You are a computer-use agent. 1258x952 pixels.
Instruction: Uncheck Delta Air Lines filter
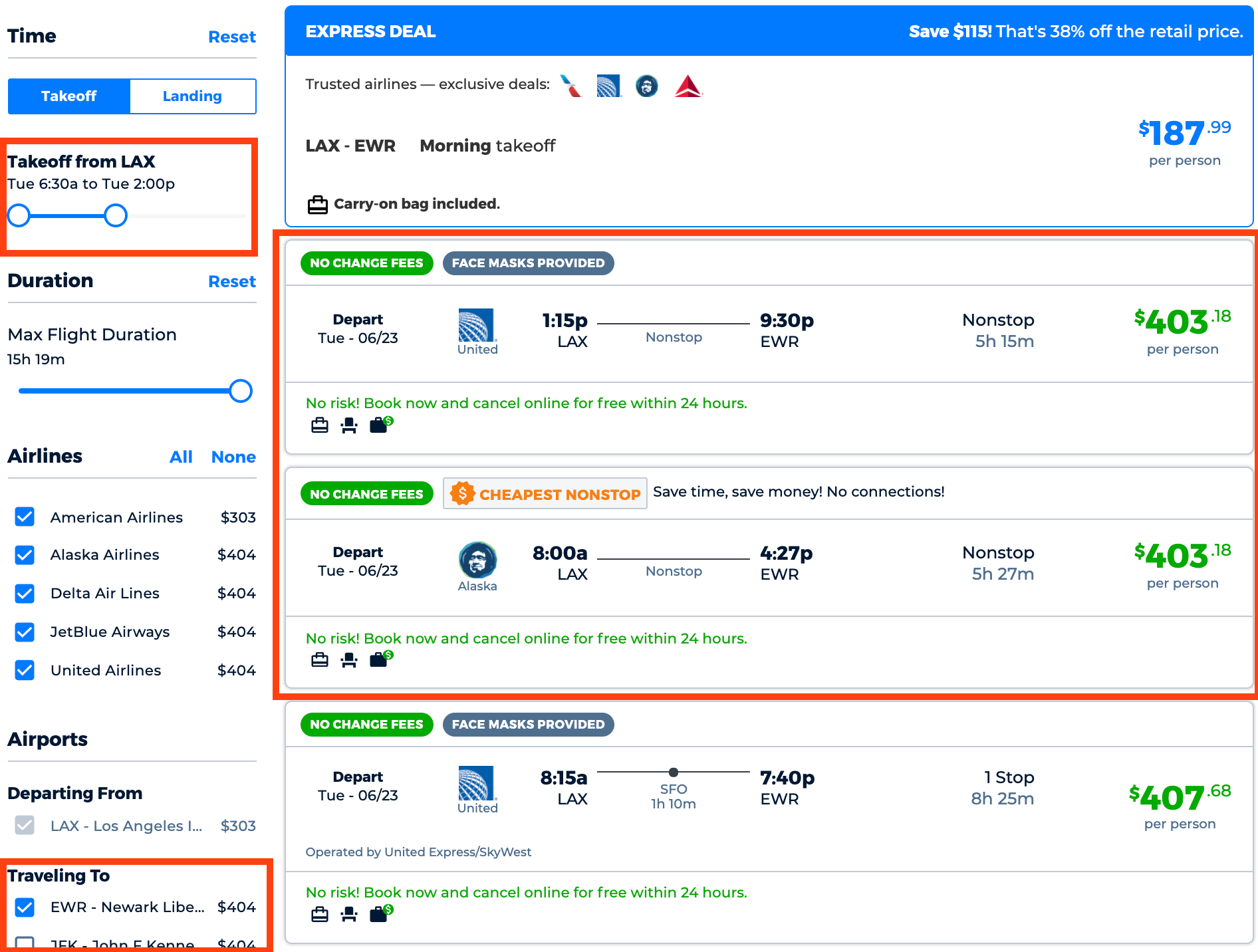pyautogui.click(x=25, y=593)
